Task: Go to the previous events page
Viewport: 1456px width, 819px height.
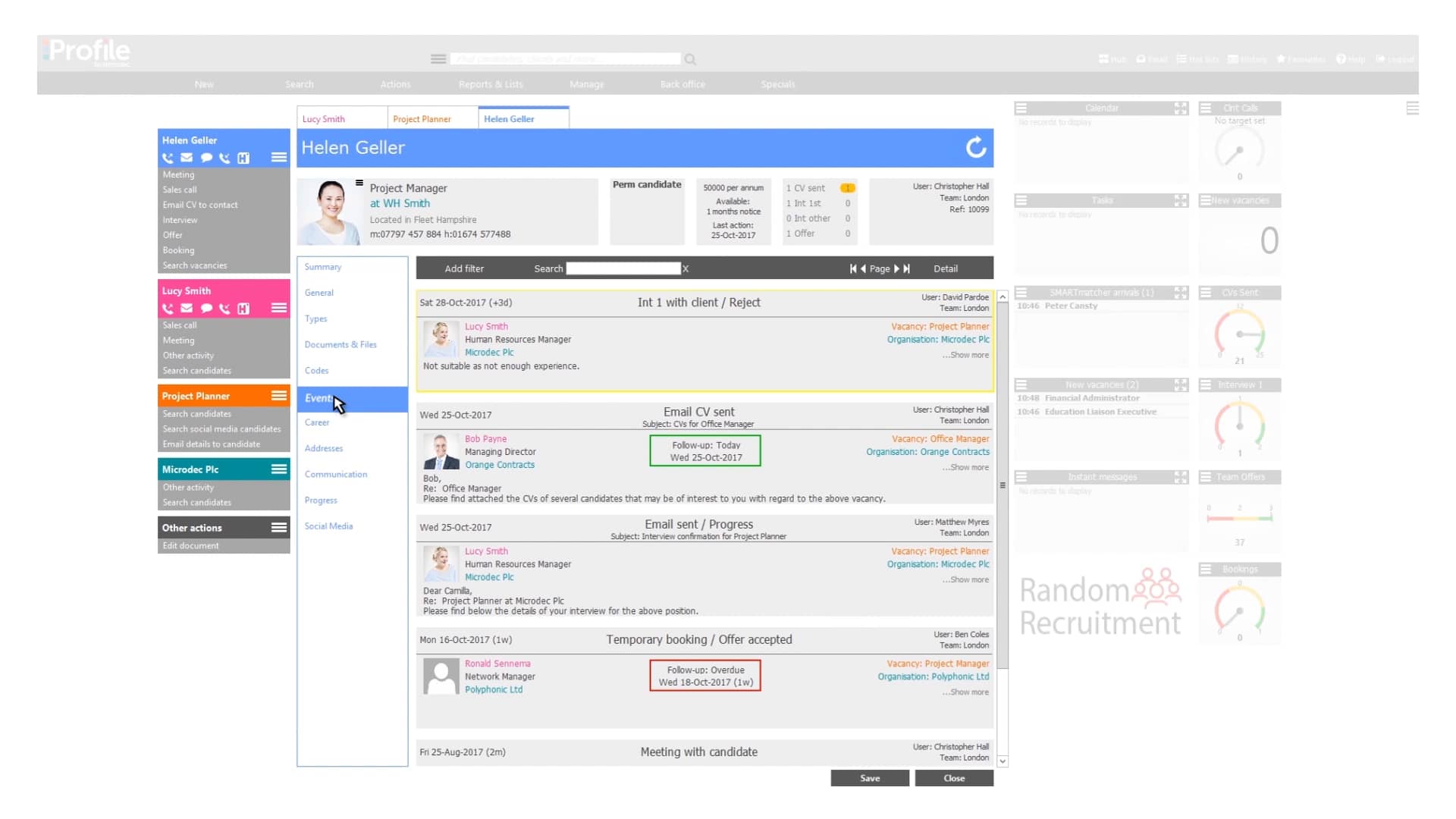Action: click(x=863, y=268)
